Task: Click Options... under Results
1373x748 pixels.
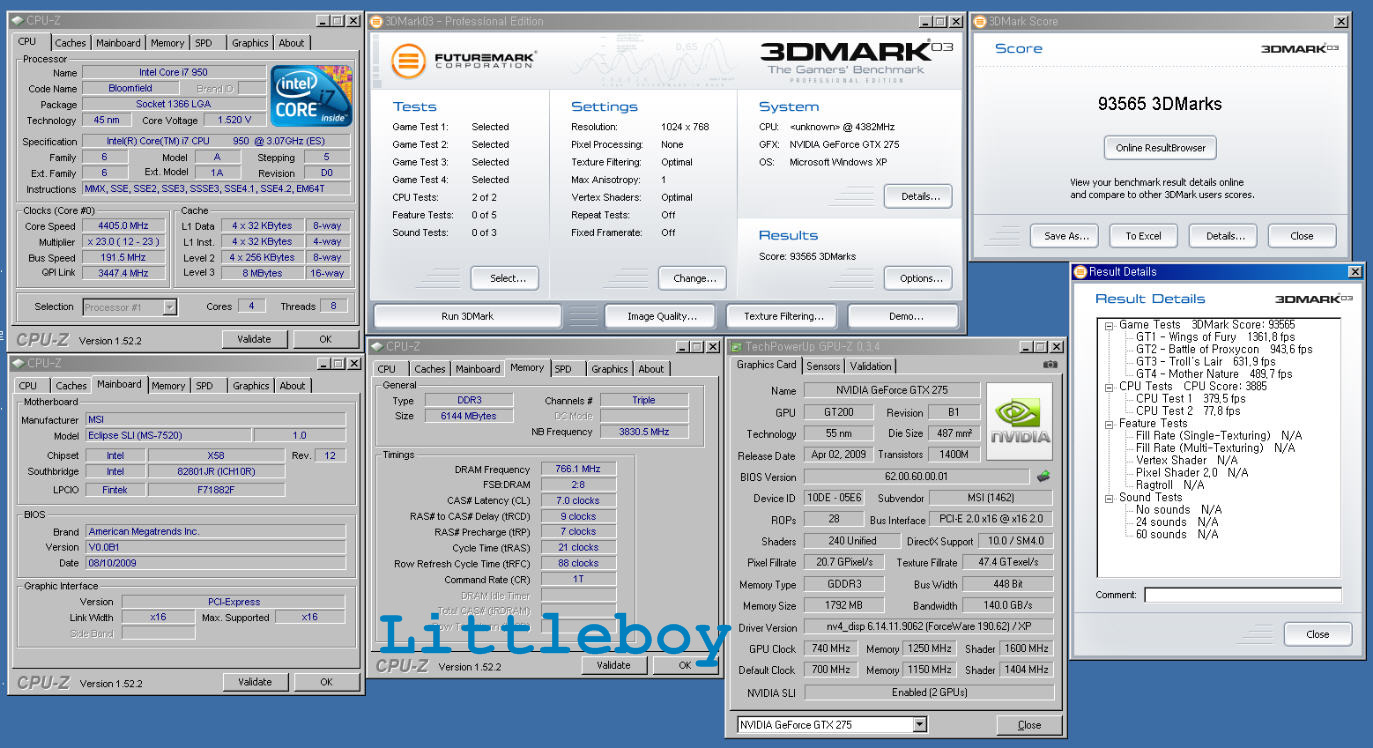Action: click(919, 278)
